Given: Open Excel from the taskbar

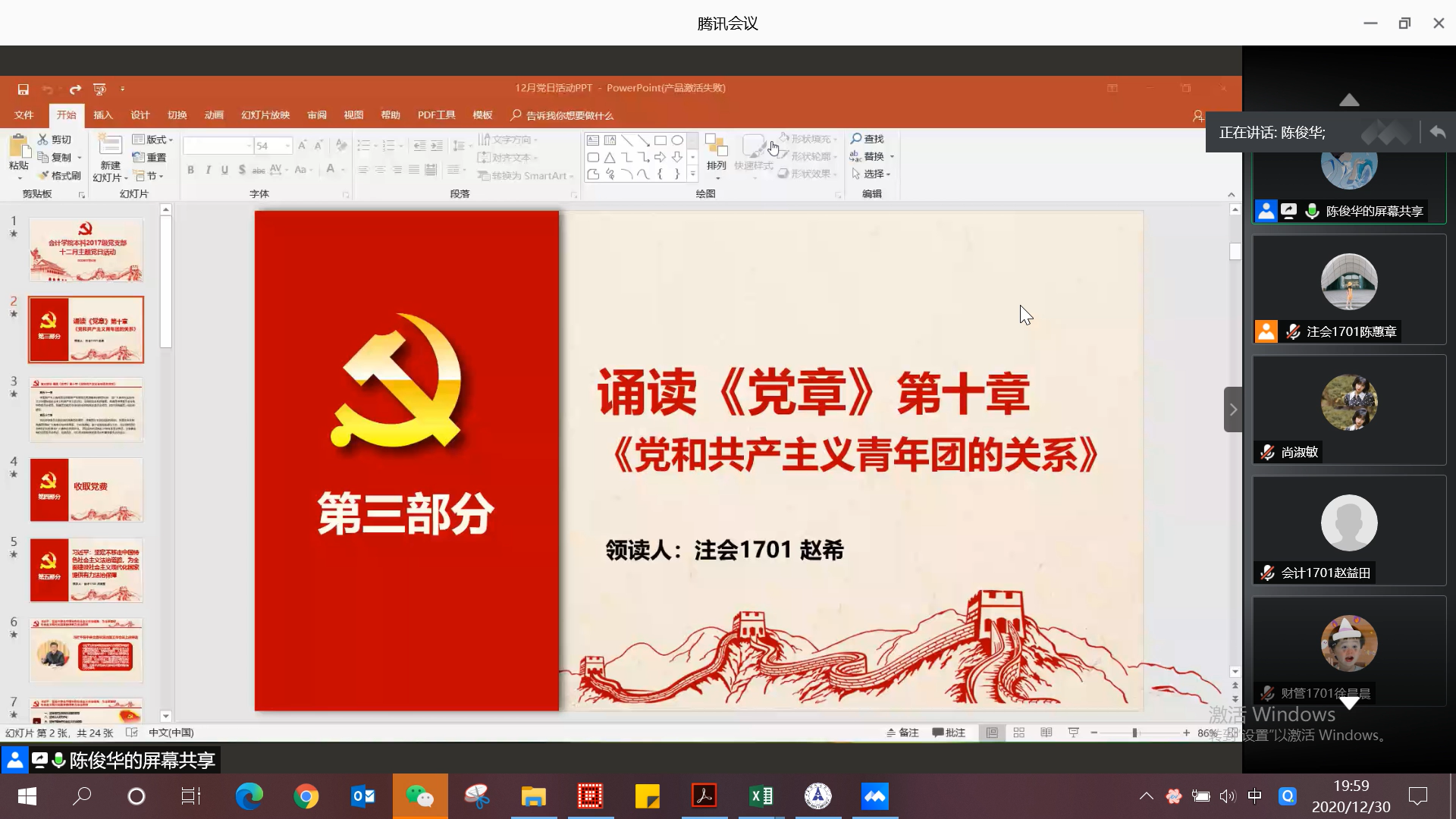Looking at the screenshot, I should pyautogui.click(x=761, y=796).
